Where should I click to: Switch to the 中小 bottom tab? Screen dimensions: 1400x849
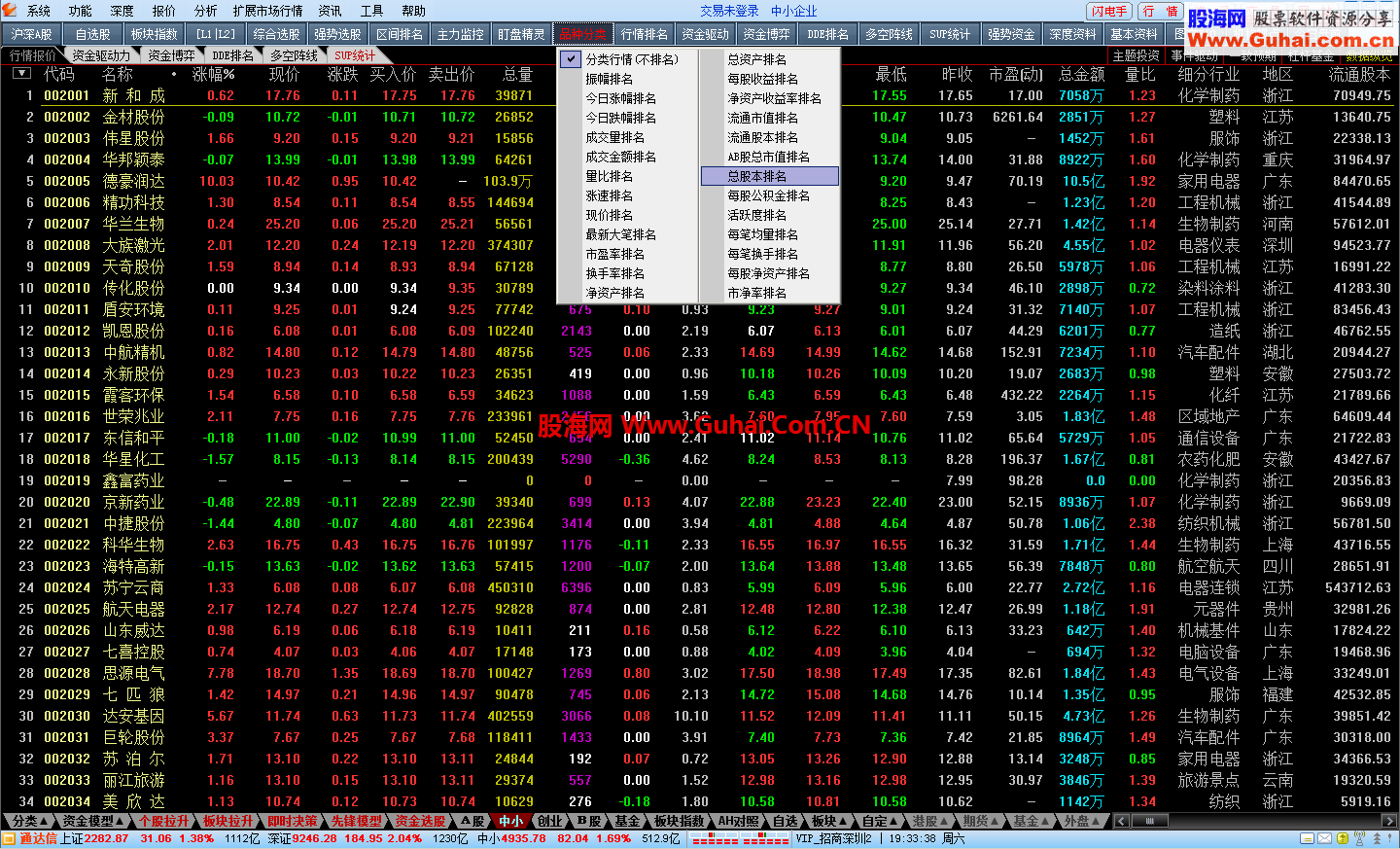(510, 822)
